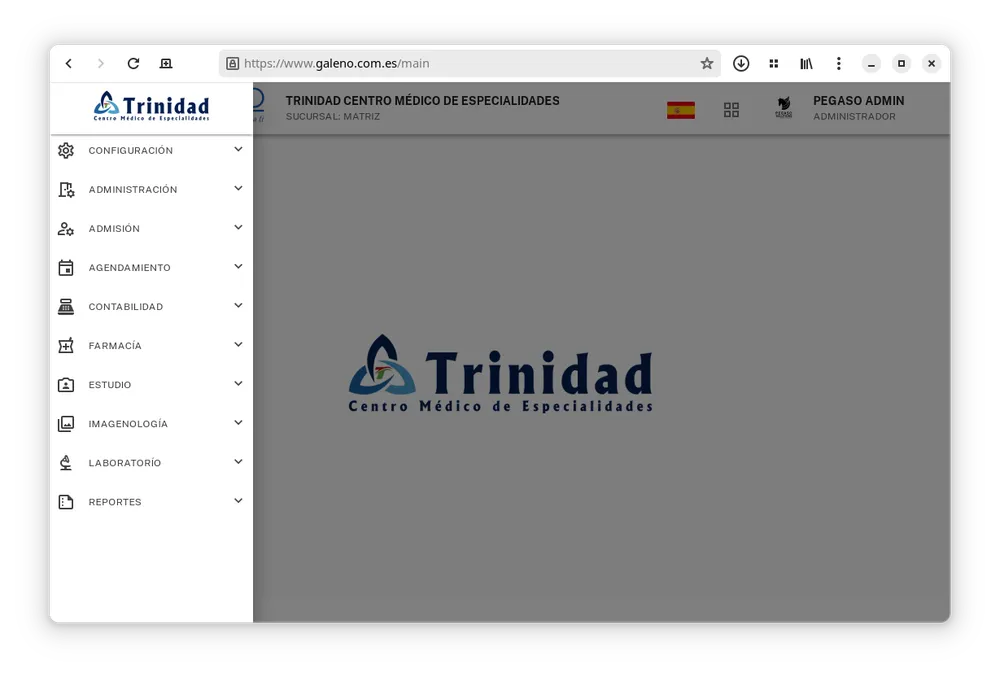Expand the Reportes chevron
This screenshot has width=1000, height=677.
[238, 500]
